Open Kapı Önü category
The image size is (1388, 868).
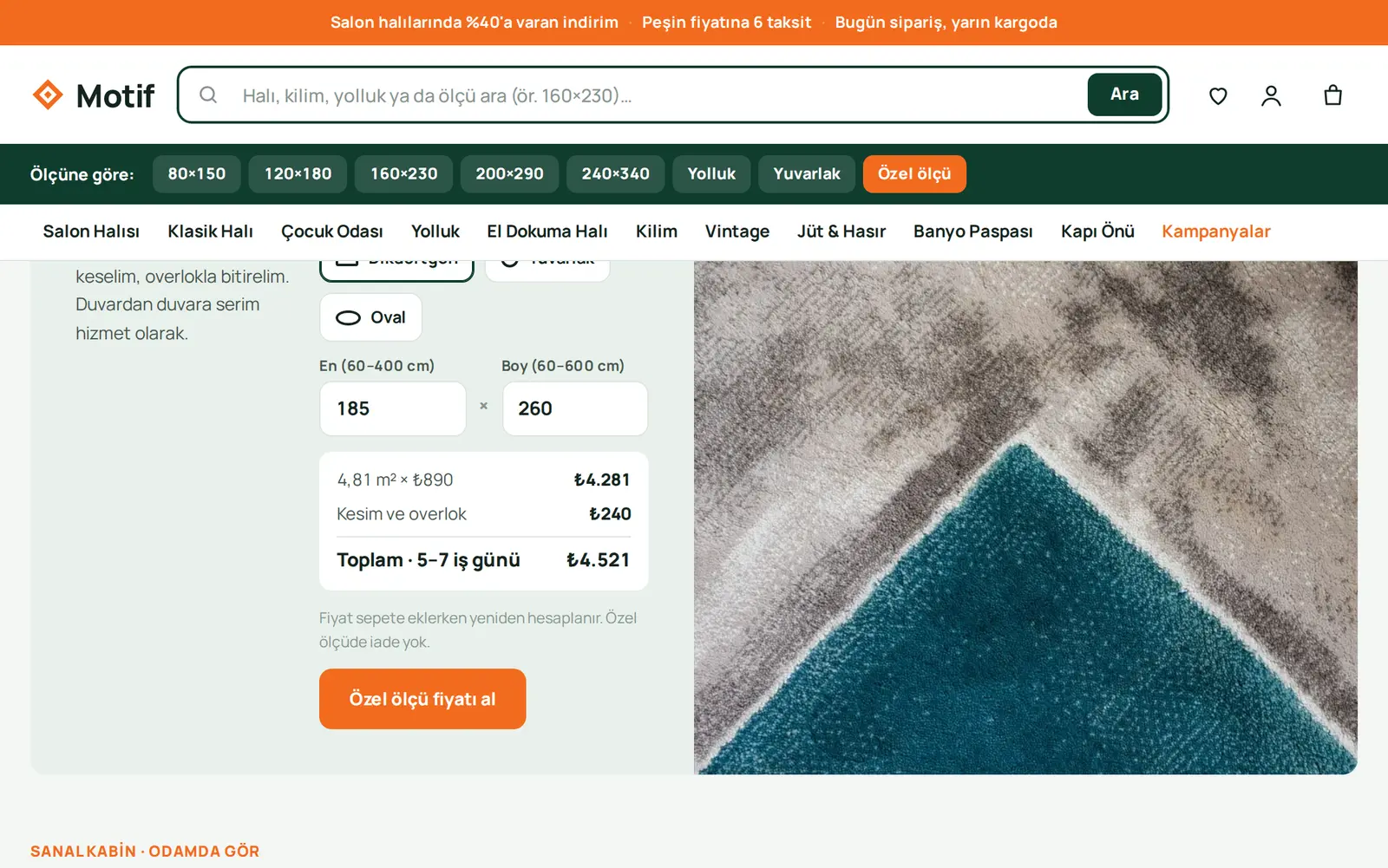pyautogui.click(x=1097, y=232)
